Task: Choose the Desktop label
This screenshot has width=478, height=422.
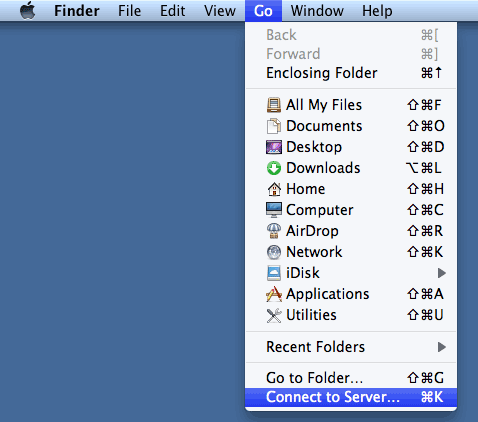Action: pos(314,147)
